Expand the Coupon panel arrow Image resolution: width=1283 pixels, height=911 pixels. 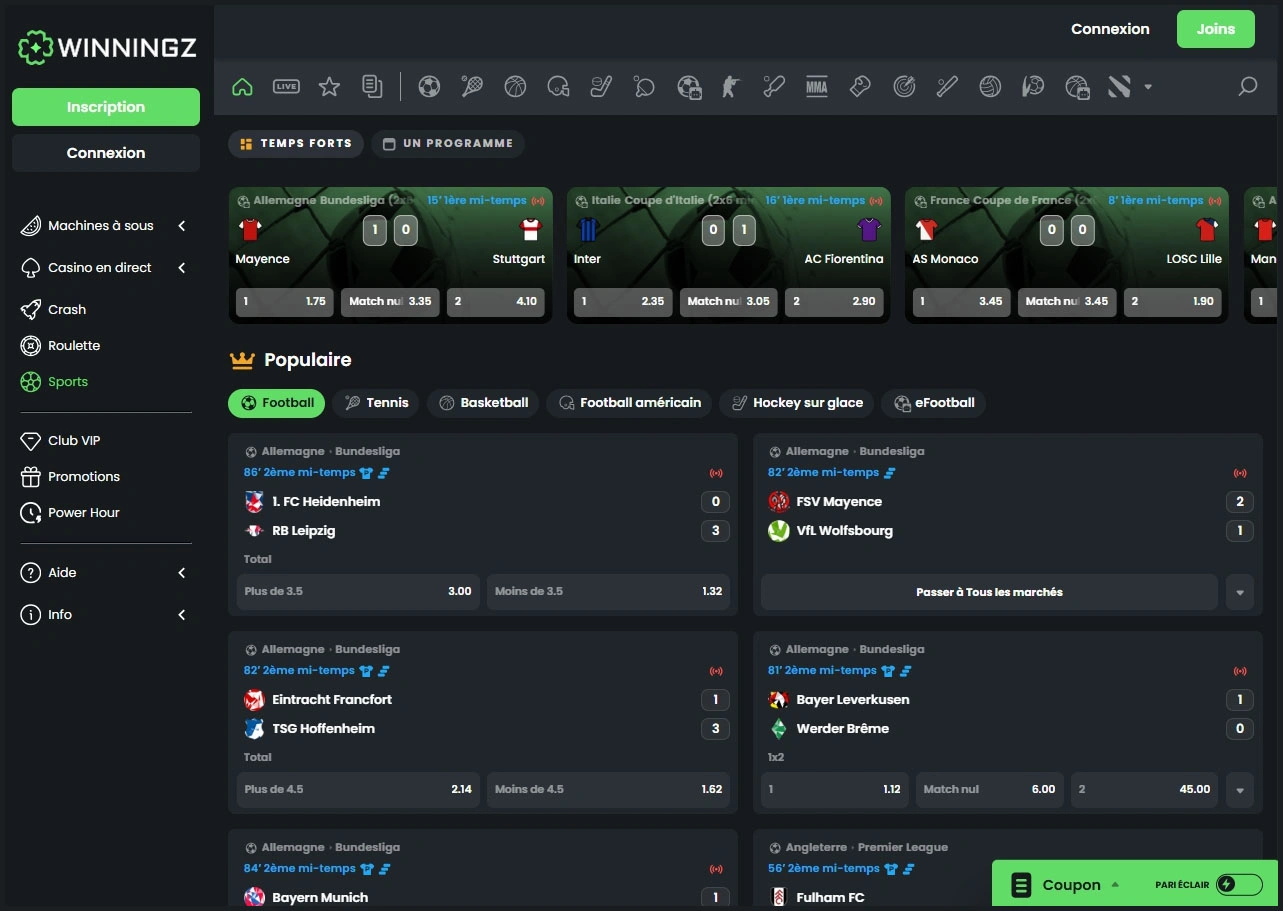click(1116, 884)
